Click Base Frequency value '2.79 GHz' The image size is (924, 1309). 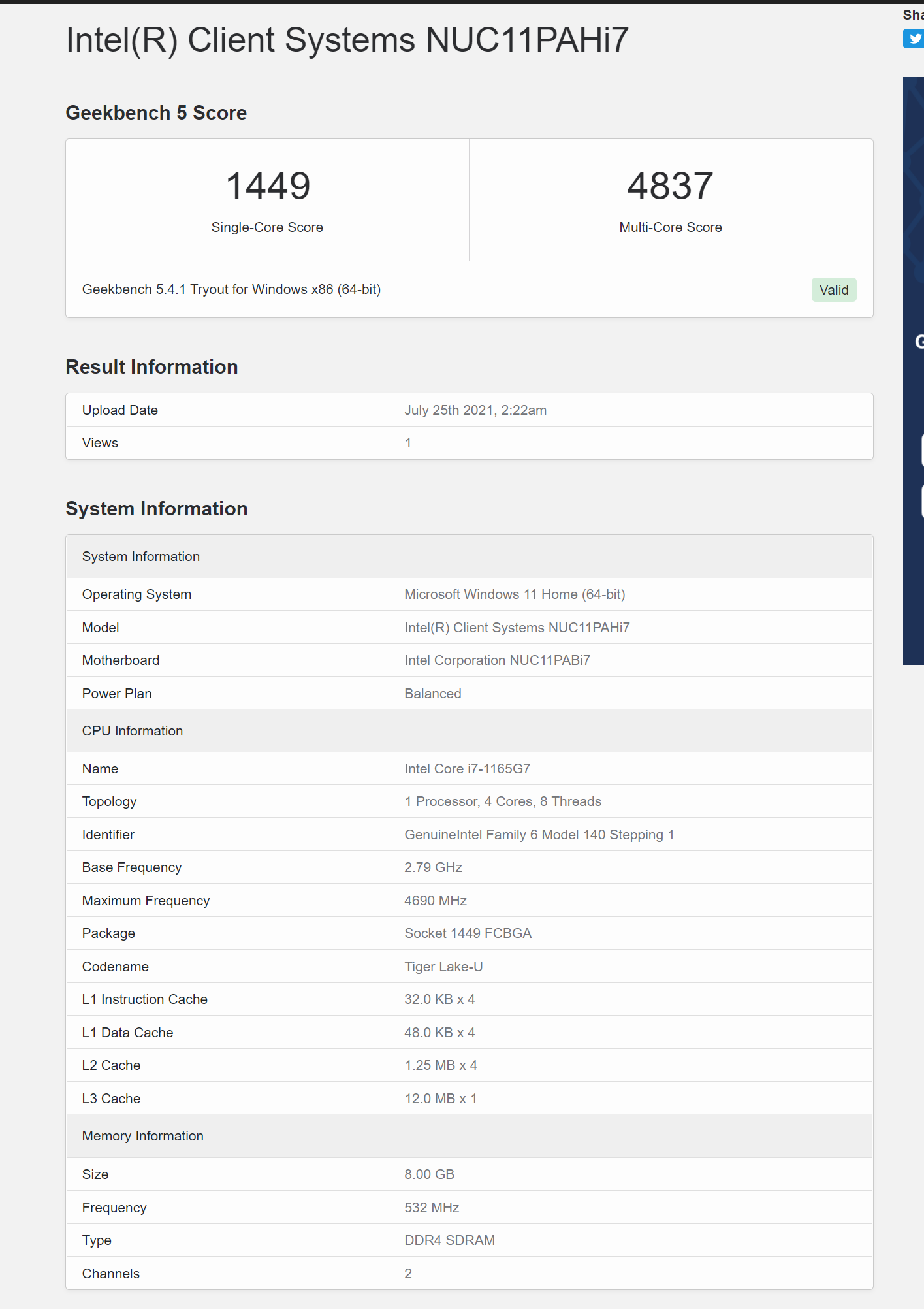[434, 867]
